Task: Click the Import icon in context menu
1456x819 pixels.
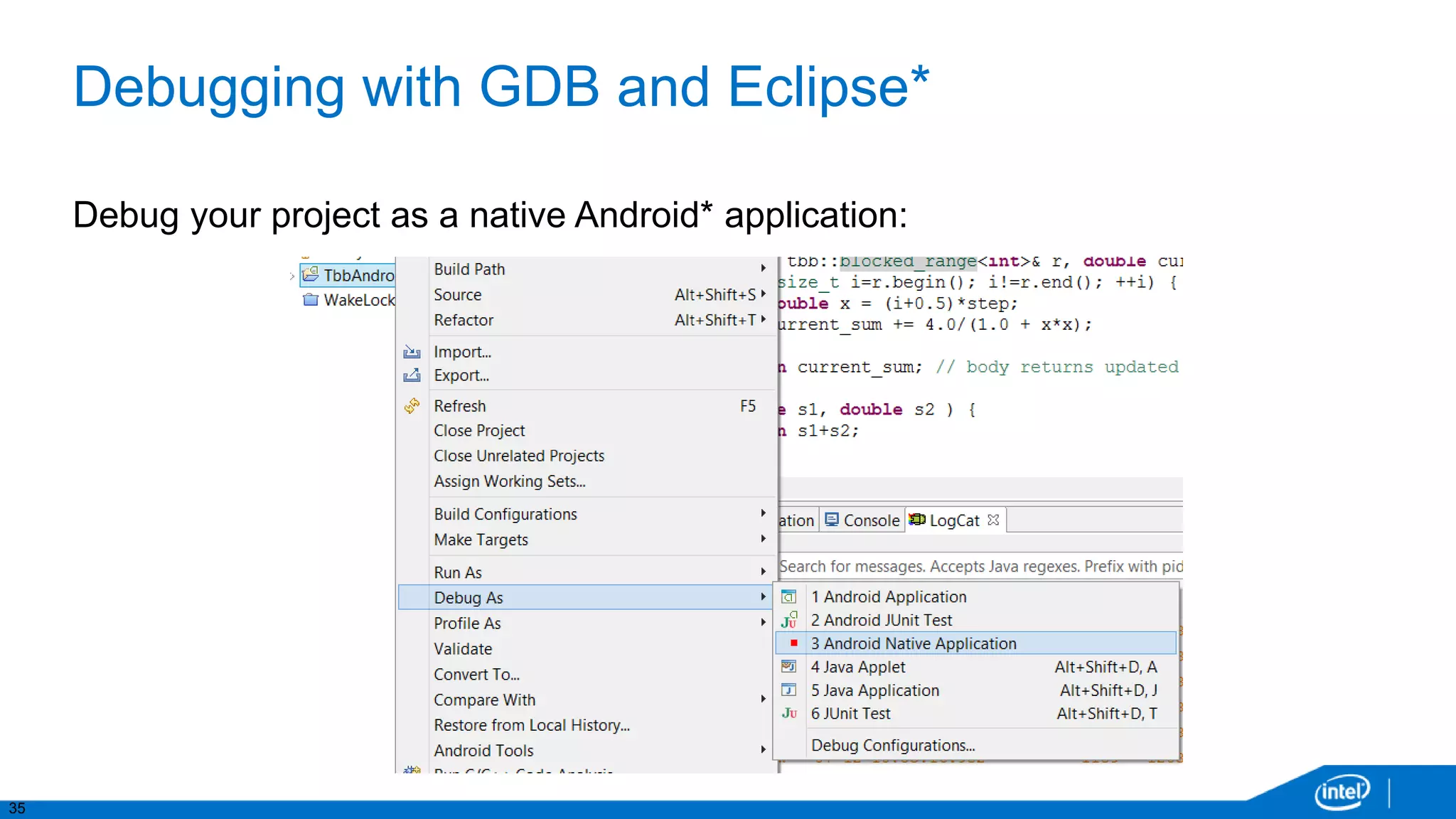Action: coord(412,352)
